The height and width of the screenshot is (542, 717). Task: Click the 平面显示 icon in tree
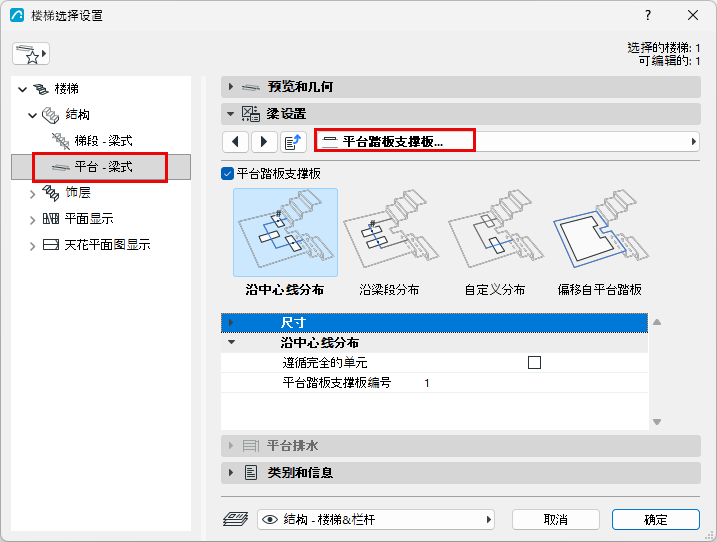[x=51, y=219]
